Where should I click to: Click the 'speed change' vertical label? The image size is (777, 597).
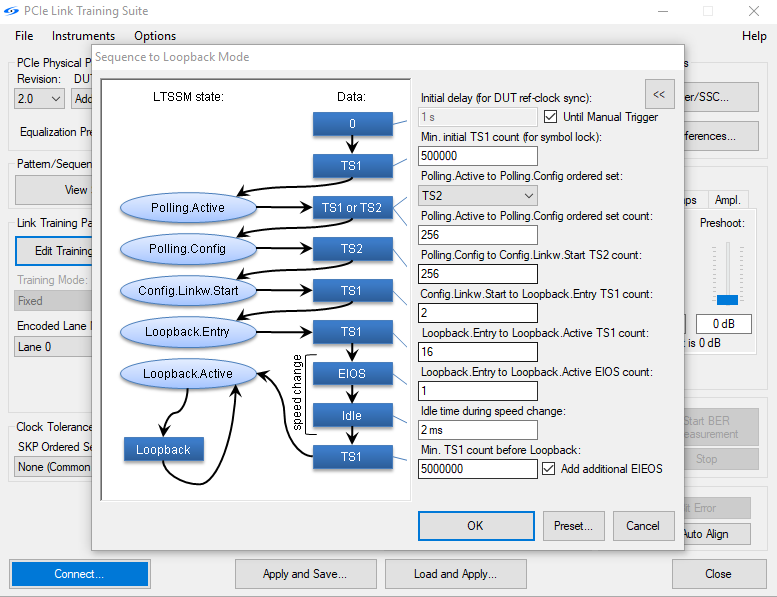pos(297,393)
